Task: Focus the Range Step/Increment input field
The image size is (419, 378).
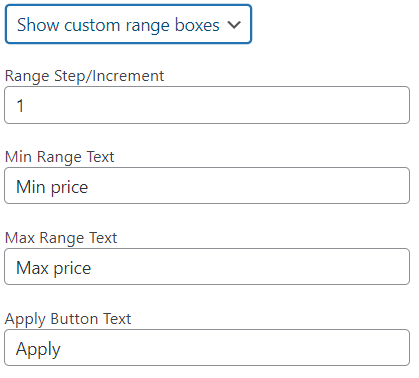Action: 207,105
